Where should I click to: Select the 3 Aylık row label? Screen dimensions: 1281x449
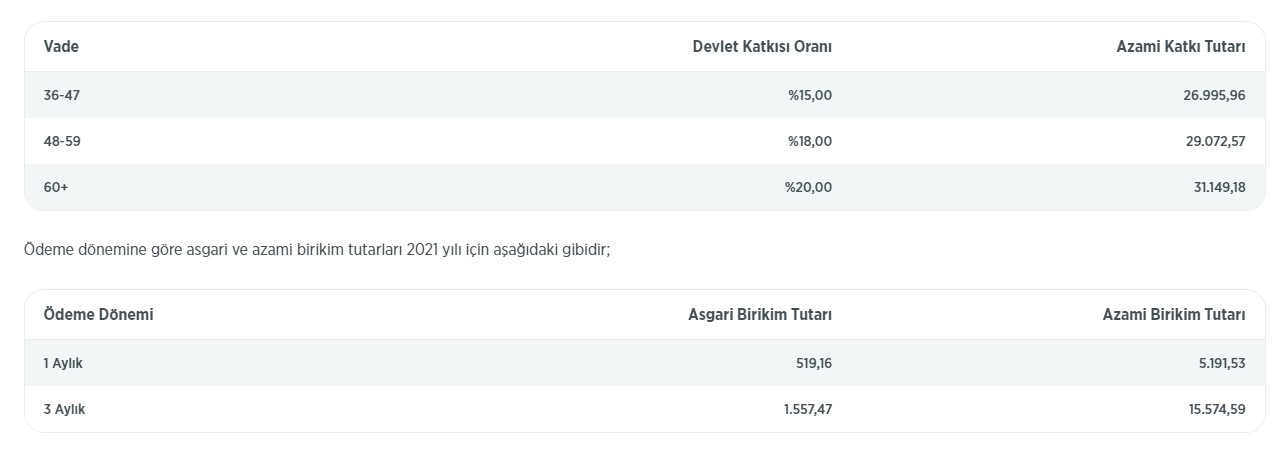[64, 409]
